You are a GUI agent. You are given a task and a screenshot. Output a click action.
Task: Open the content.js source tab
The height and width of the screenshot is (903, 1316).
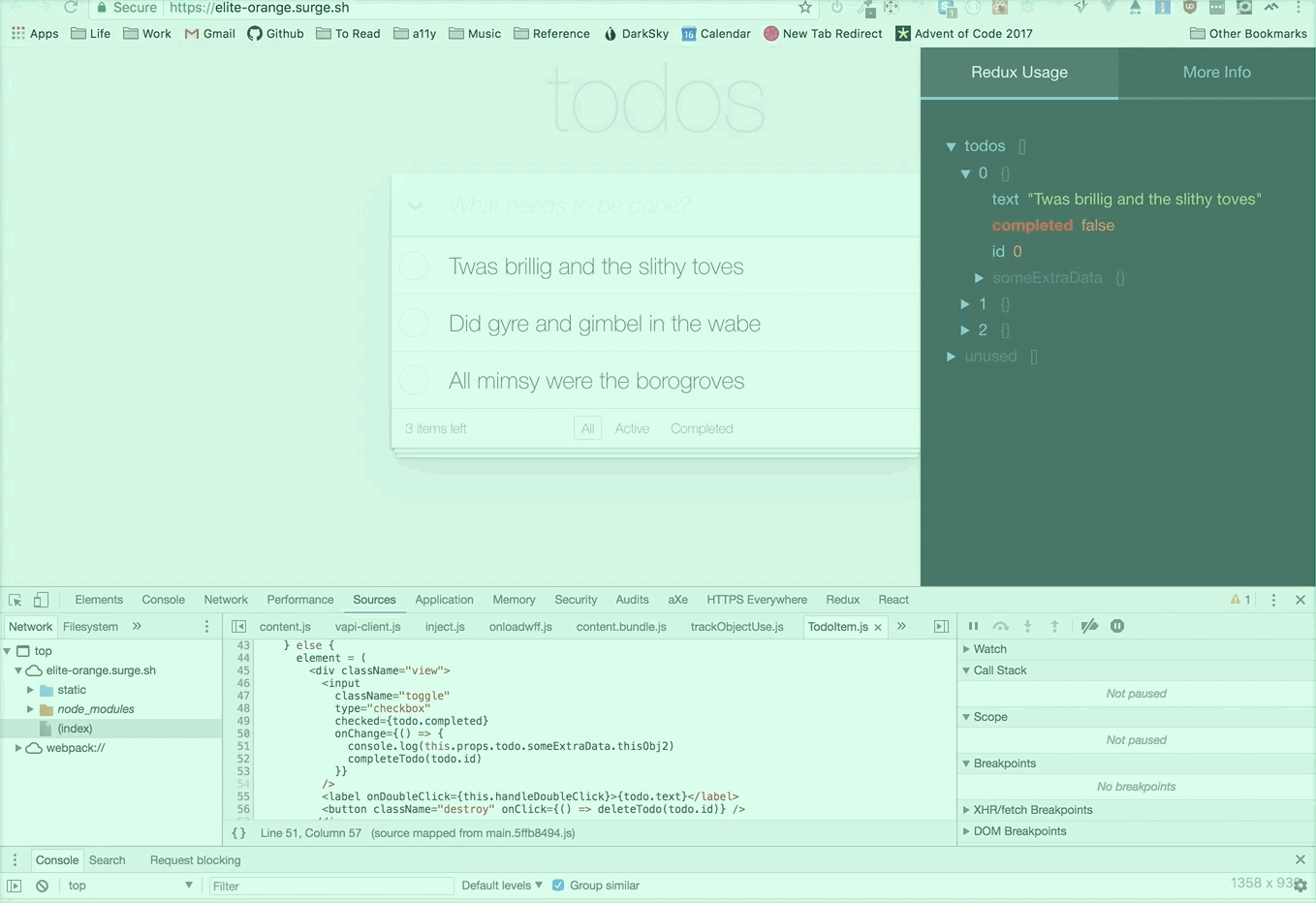285,627
